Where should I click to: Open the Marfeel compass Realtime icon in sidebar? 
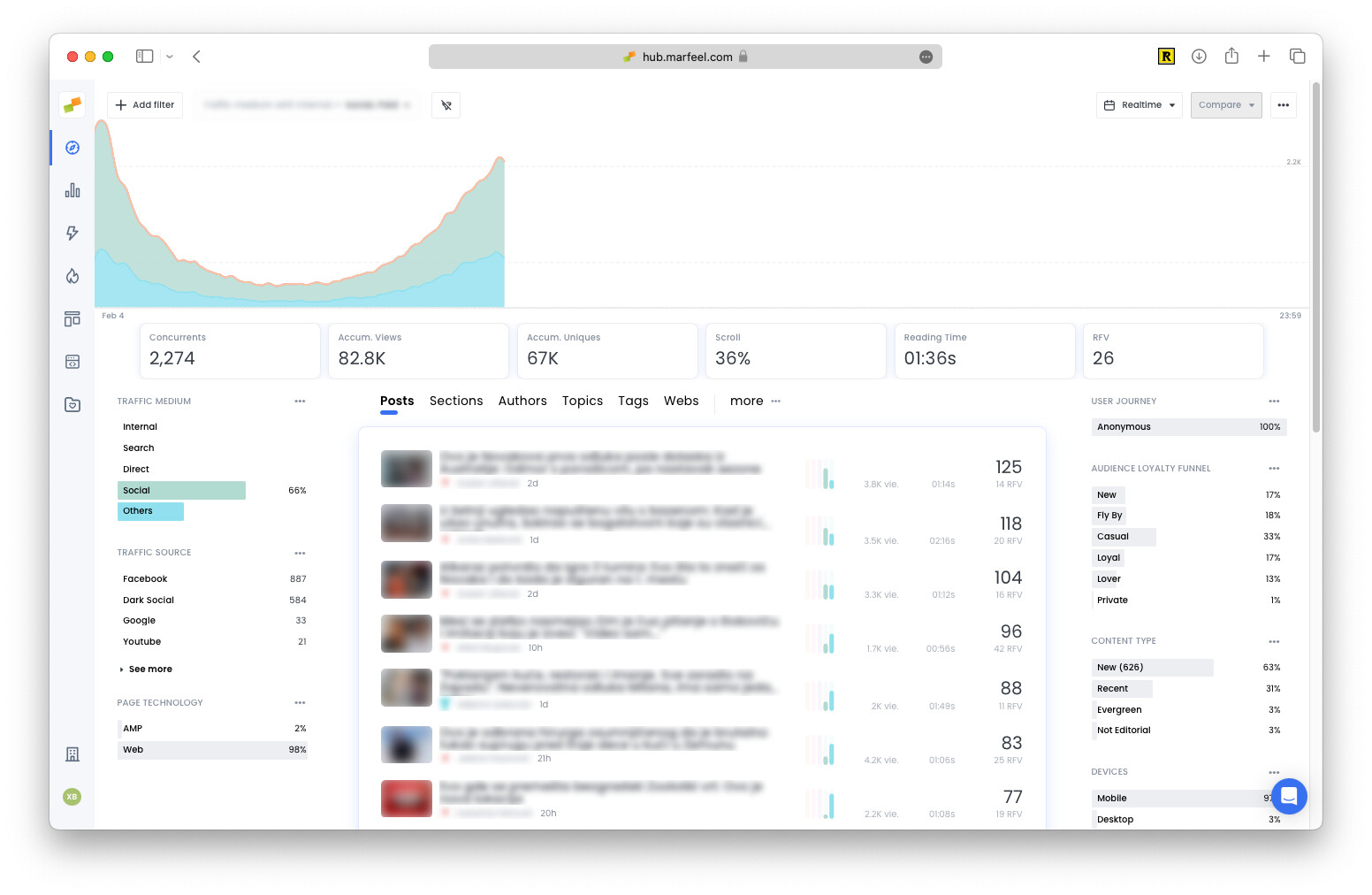pyautogui.click(x=72, y=148)
